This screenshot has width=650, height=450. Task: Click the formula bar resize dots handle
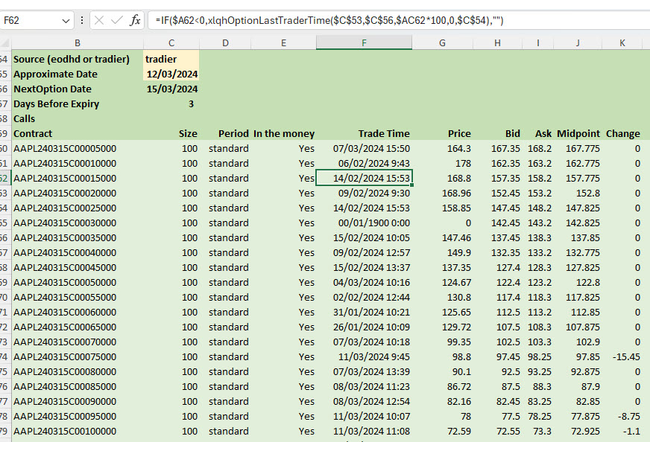click(83, 19)
